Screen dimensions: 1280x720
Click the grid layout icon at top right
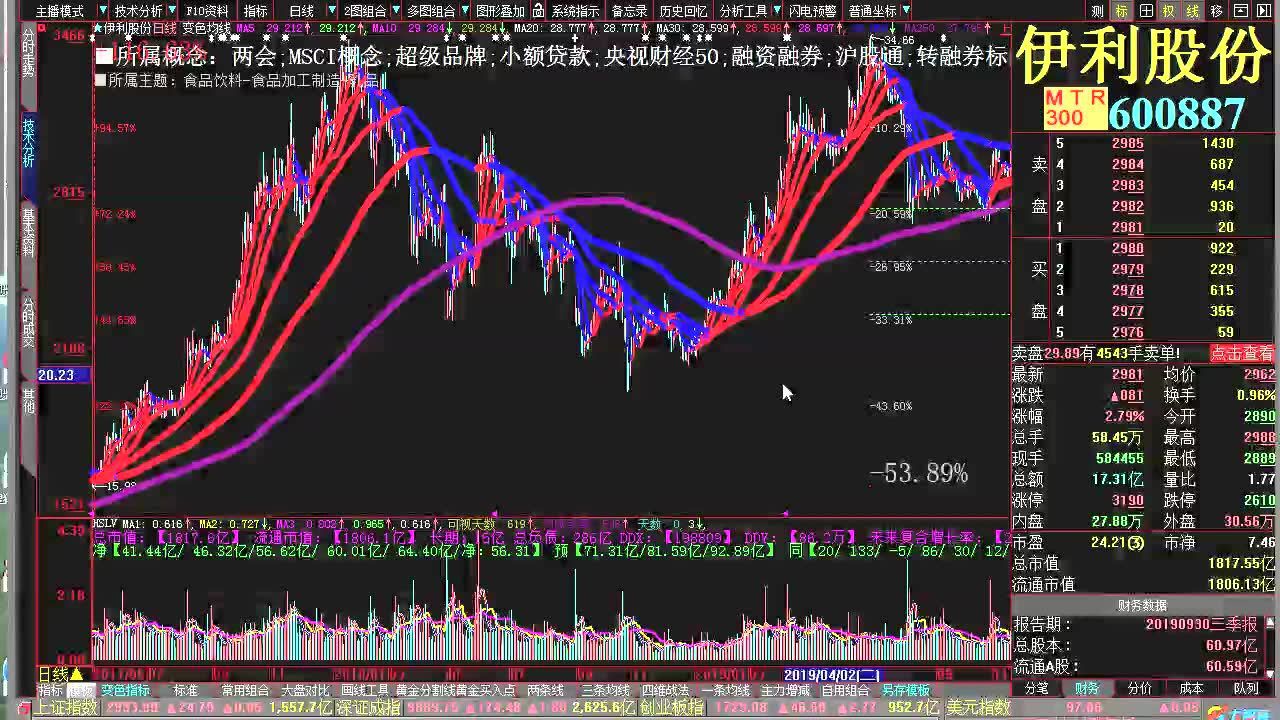(x=1146, y=11)
